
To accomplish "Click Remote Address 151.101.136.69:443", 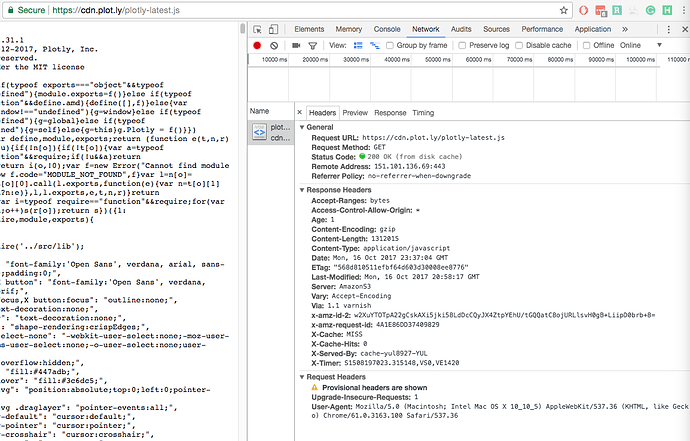I will coord(410,166).
